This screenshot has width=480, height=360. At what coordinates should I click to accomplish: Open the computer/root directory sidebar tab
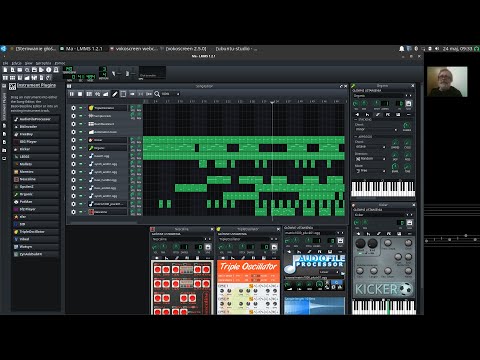pyautogui.click(x=4, y=158)
